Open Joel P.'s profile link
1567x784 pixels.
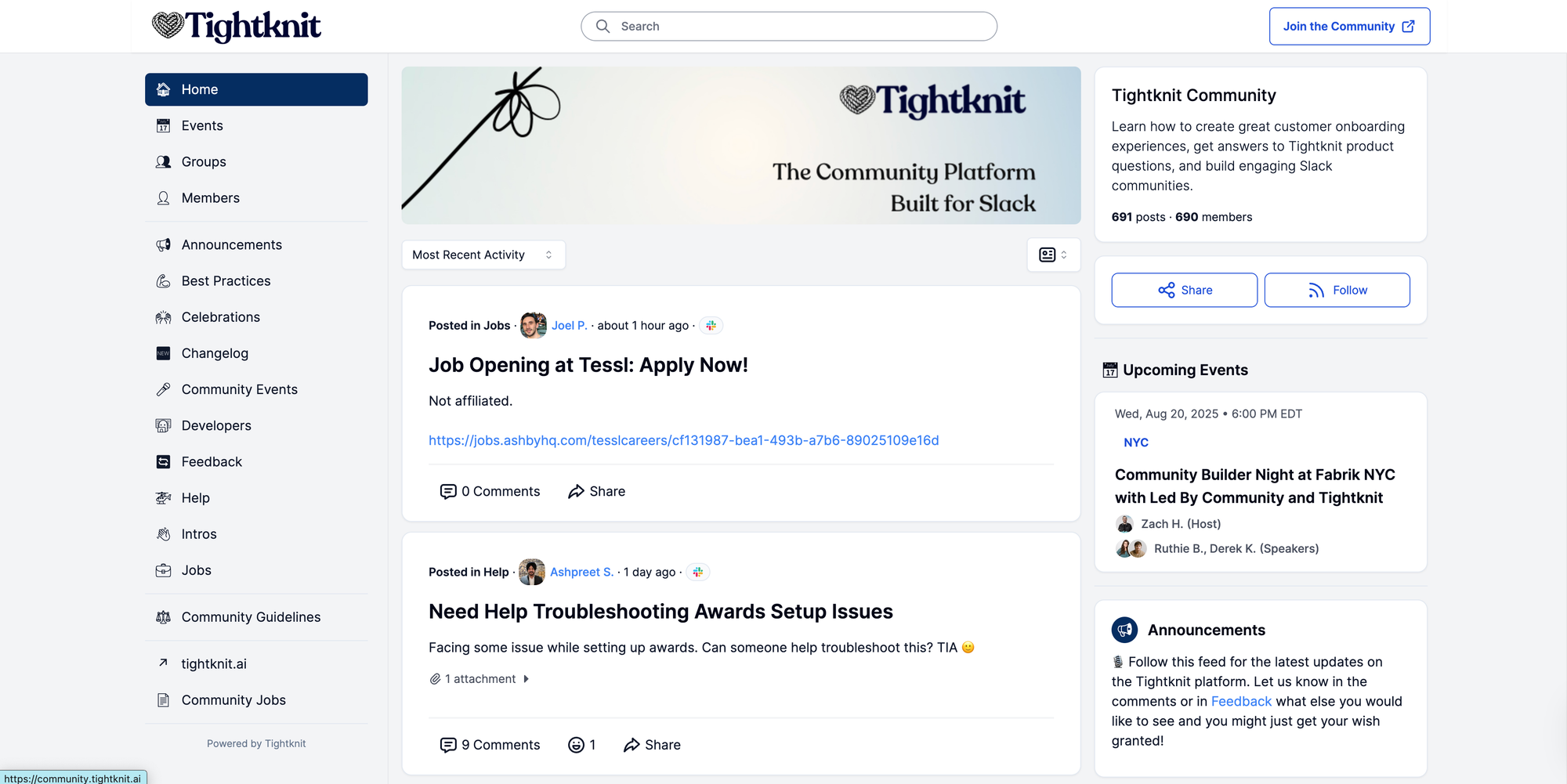pos(570,326)
